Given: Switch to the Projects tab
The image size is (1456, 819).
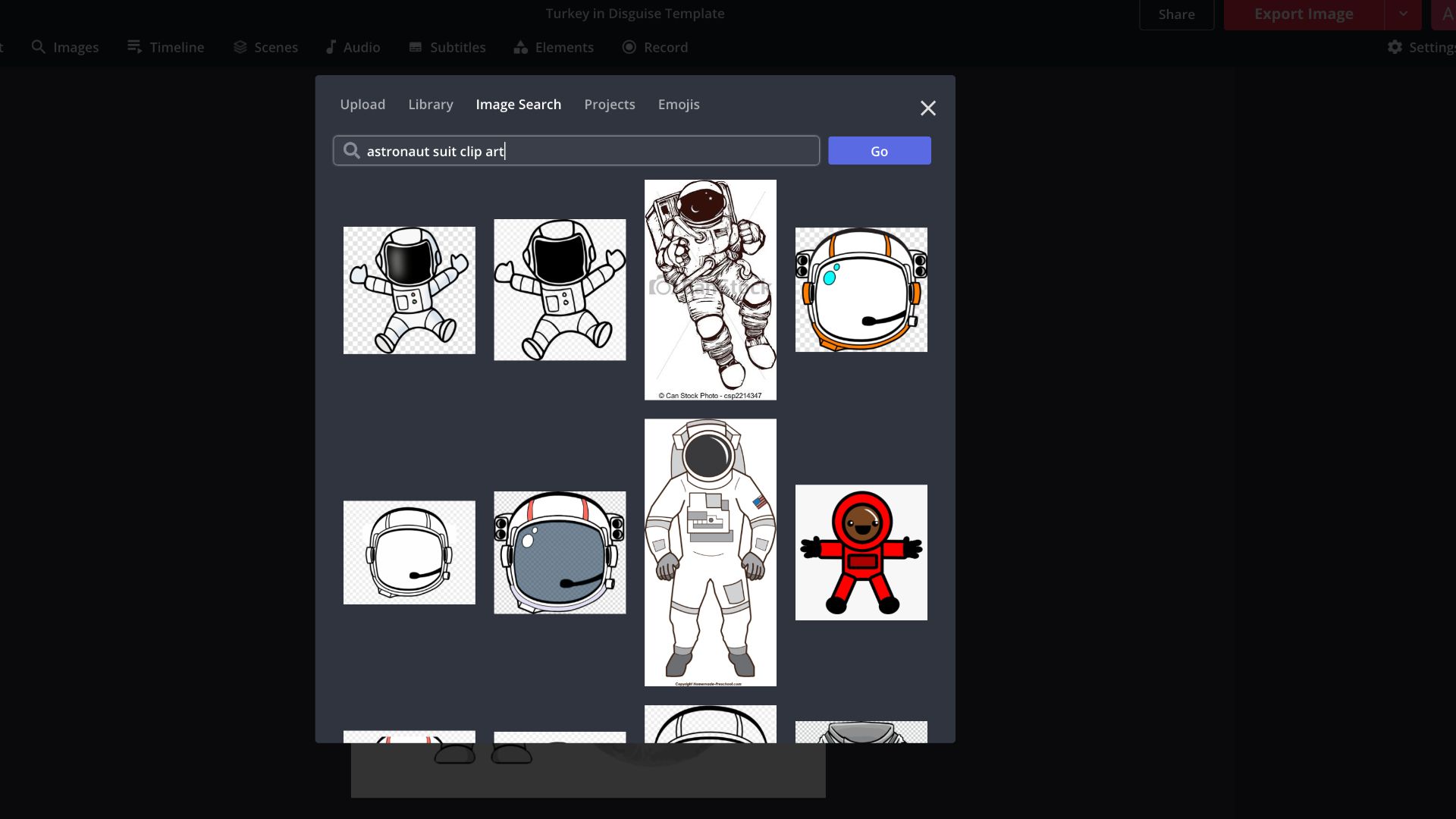Looking at the screenshot, I should coord(610,105).
